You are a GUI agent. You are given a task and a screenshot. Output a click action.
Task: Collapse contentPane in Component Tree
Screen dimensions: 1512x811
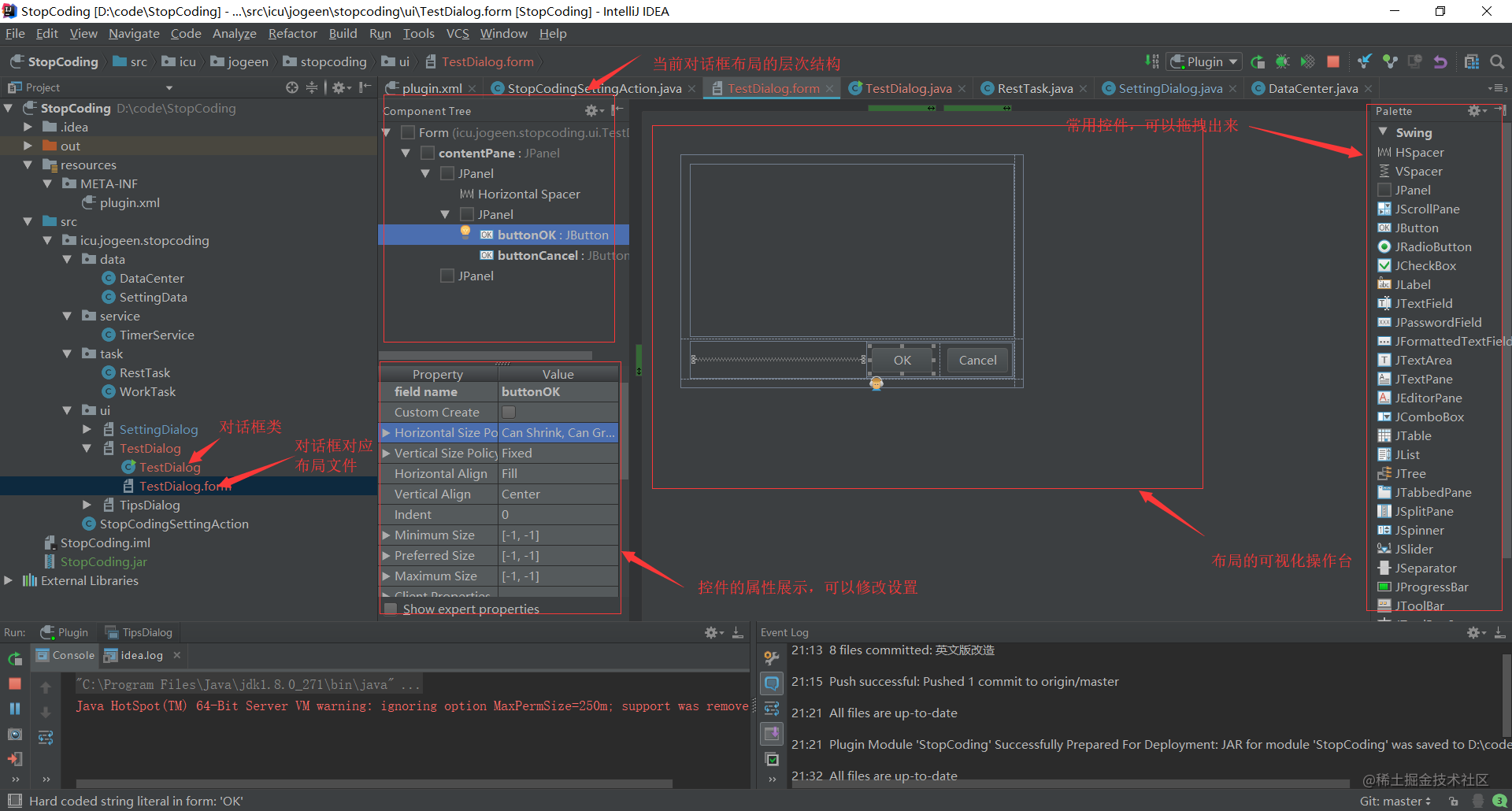coord(406,153)
